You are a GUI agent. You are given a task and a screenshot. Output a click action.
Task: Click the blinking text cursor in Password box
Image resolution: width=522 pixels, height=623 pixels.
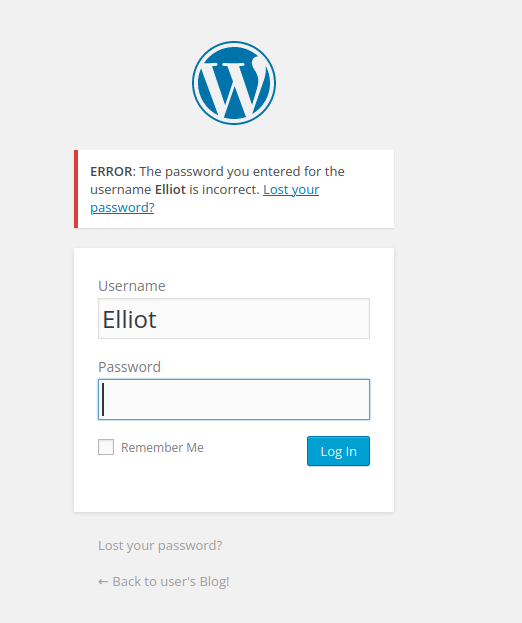103,399
